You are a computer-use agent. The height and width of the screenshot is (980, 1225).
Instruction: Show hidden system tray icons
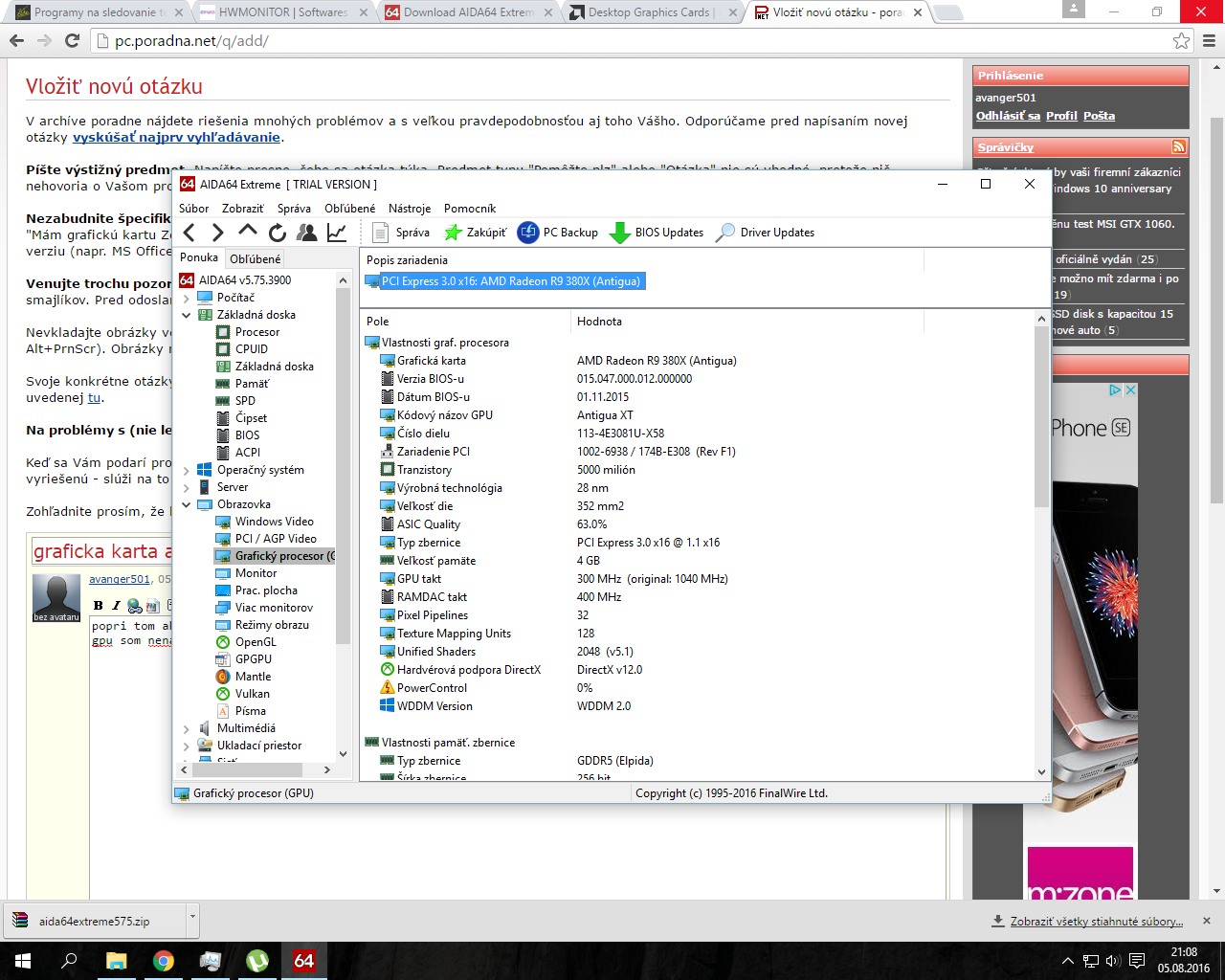1068,961
